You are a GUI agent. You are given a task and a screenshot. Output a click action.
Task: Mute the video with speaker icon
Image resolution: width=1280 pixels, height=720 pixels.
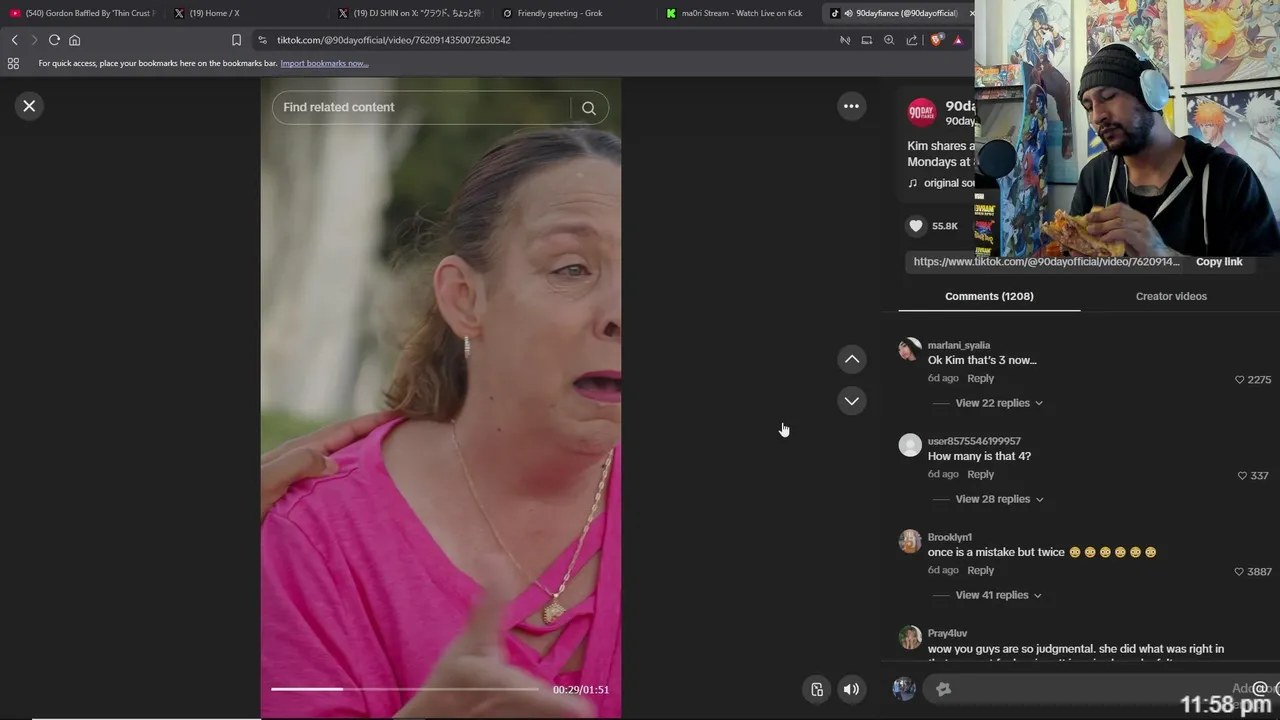click(x=851, y=689)
